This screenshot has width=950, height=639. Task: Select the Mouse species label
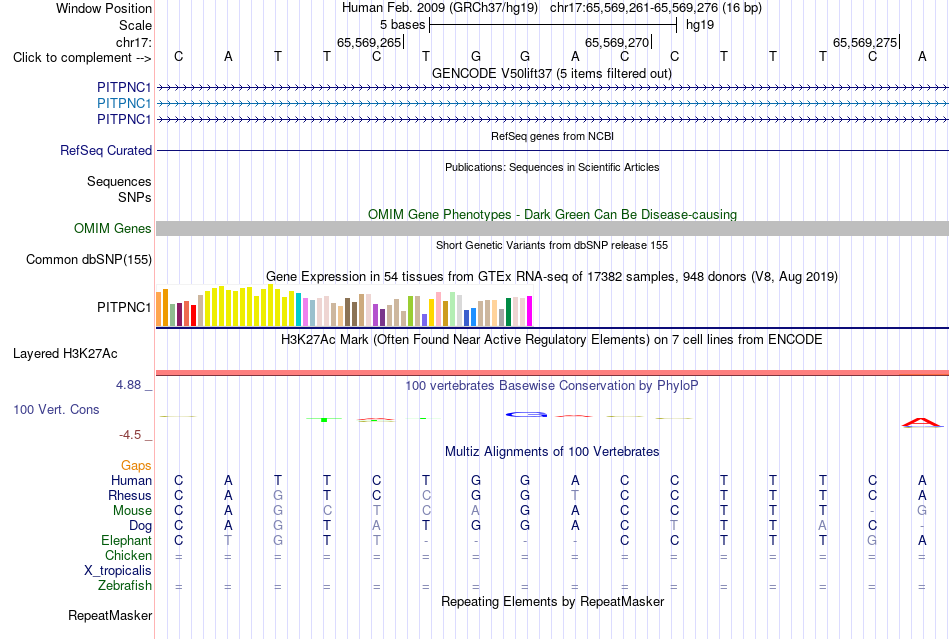click(132, 511)
